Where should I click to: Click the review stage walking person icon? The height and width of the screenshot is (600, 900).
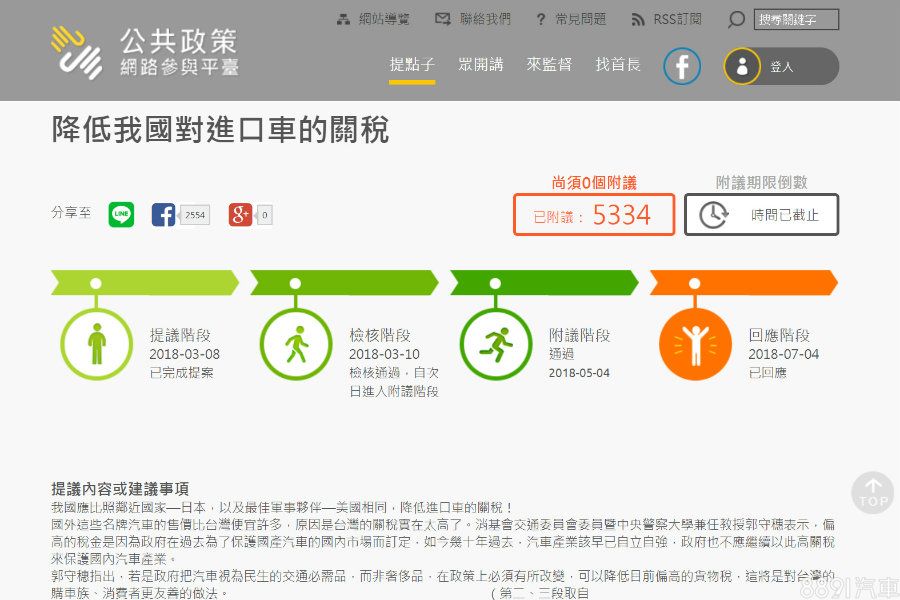[x=296, y=345]
